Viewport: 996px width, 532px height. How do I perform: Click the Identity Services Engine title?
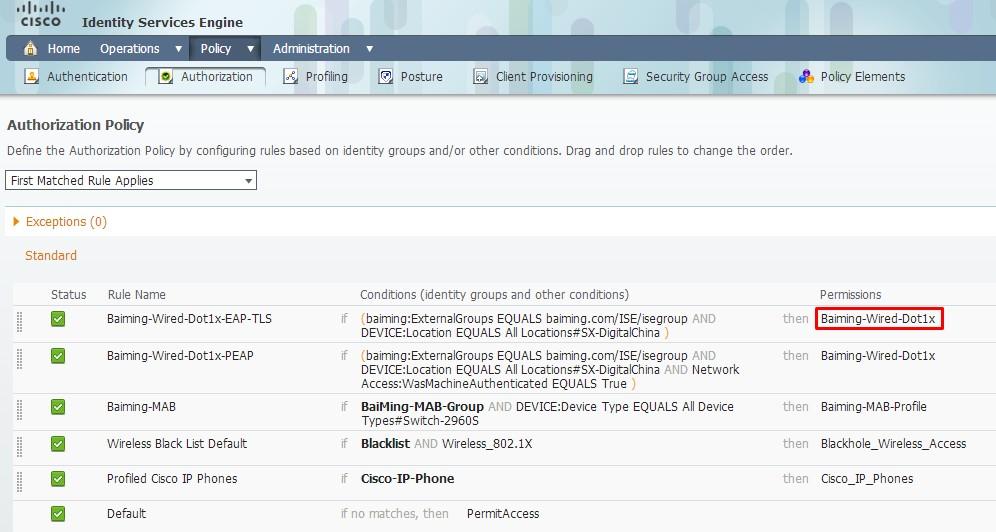[162, 22]
